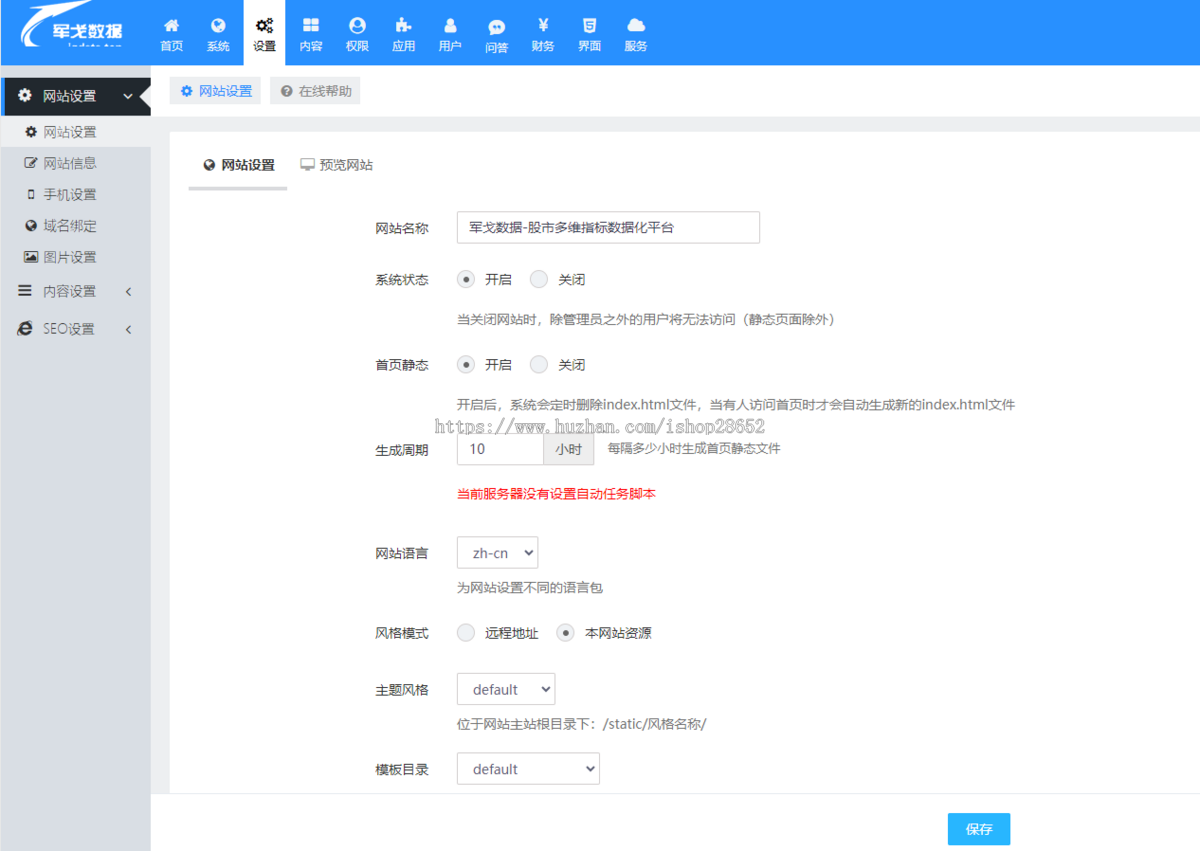Expand the 内容设置 section chevron
The image size is (1200, 851).
(128, 292)
